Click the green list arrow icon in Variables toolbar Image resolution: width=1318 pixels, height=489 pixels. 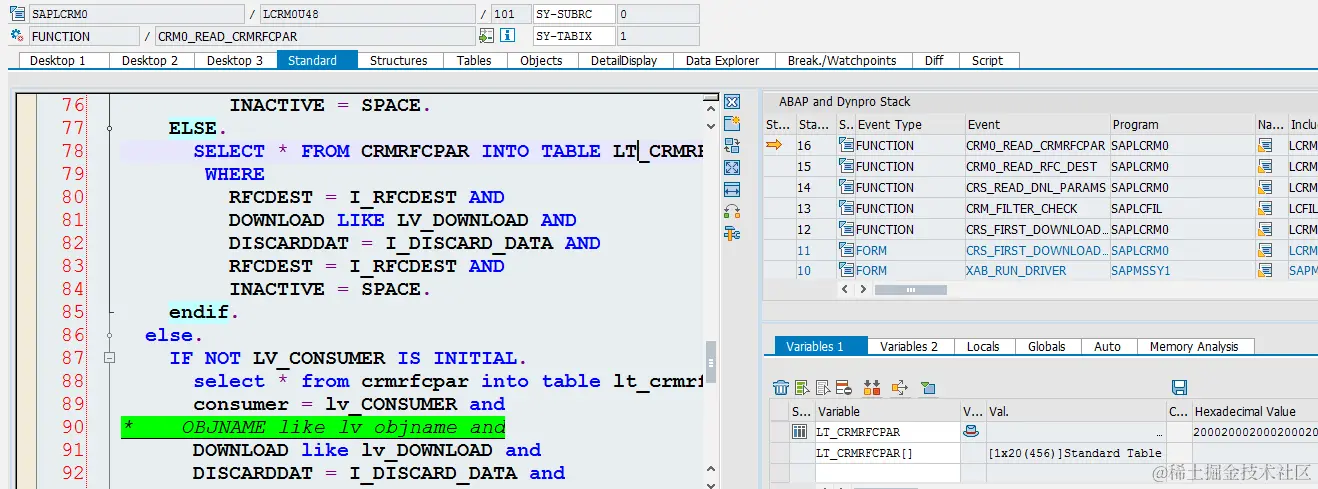click(x=802, y=388)
